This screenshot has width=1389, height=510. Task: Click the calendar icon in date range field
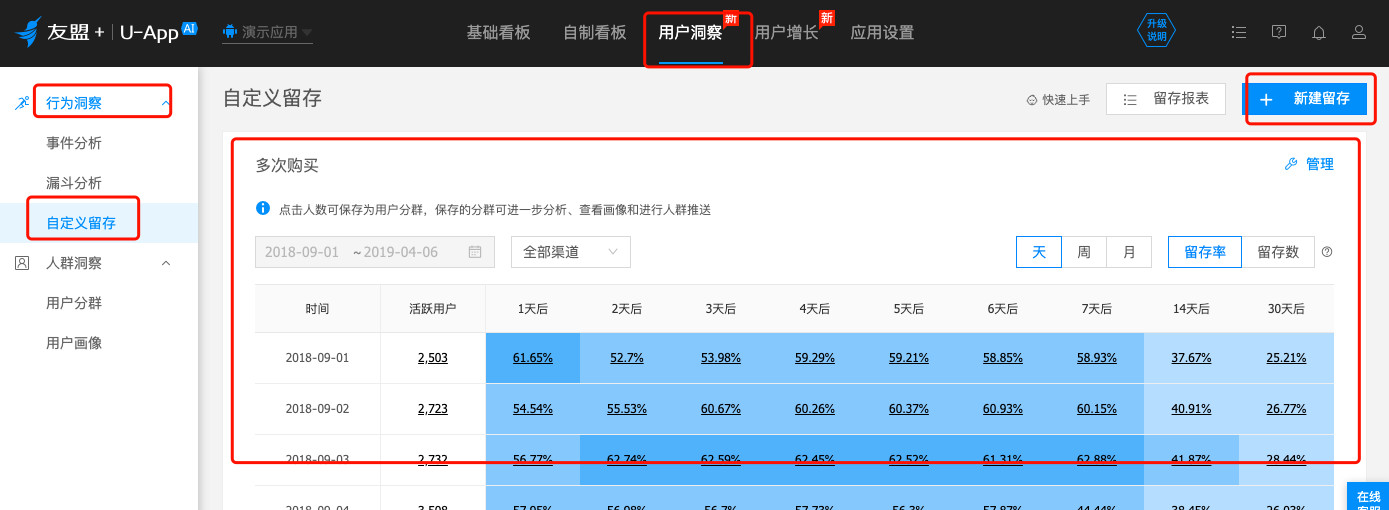click(x=475, y=252)
